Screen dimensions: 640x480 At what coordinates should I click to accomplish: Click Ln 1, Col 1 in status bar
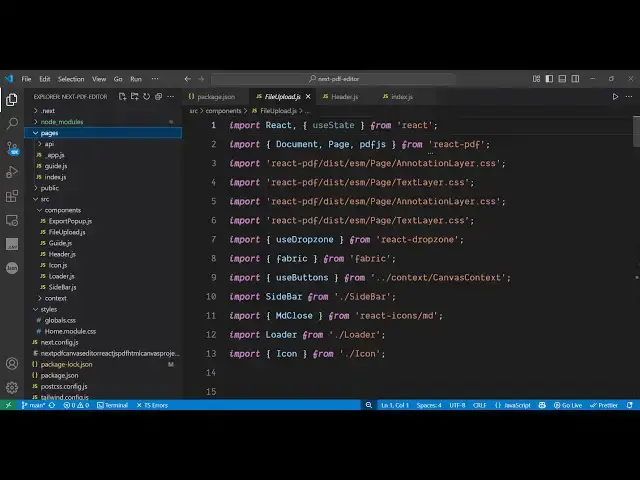(395, 405)
